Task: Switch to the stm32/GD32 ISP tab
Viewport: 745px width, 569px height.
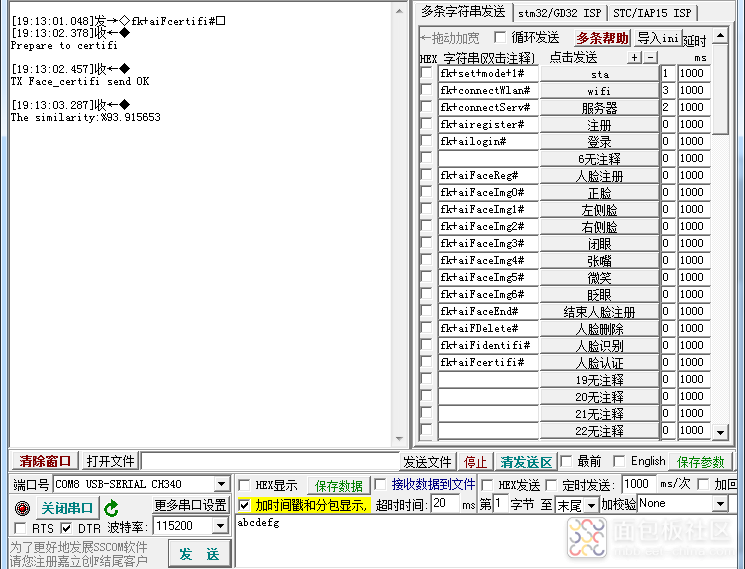Action: (560, 13)
